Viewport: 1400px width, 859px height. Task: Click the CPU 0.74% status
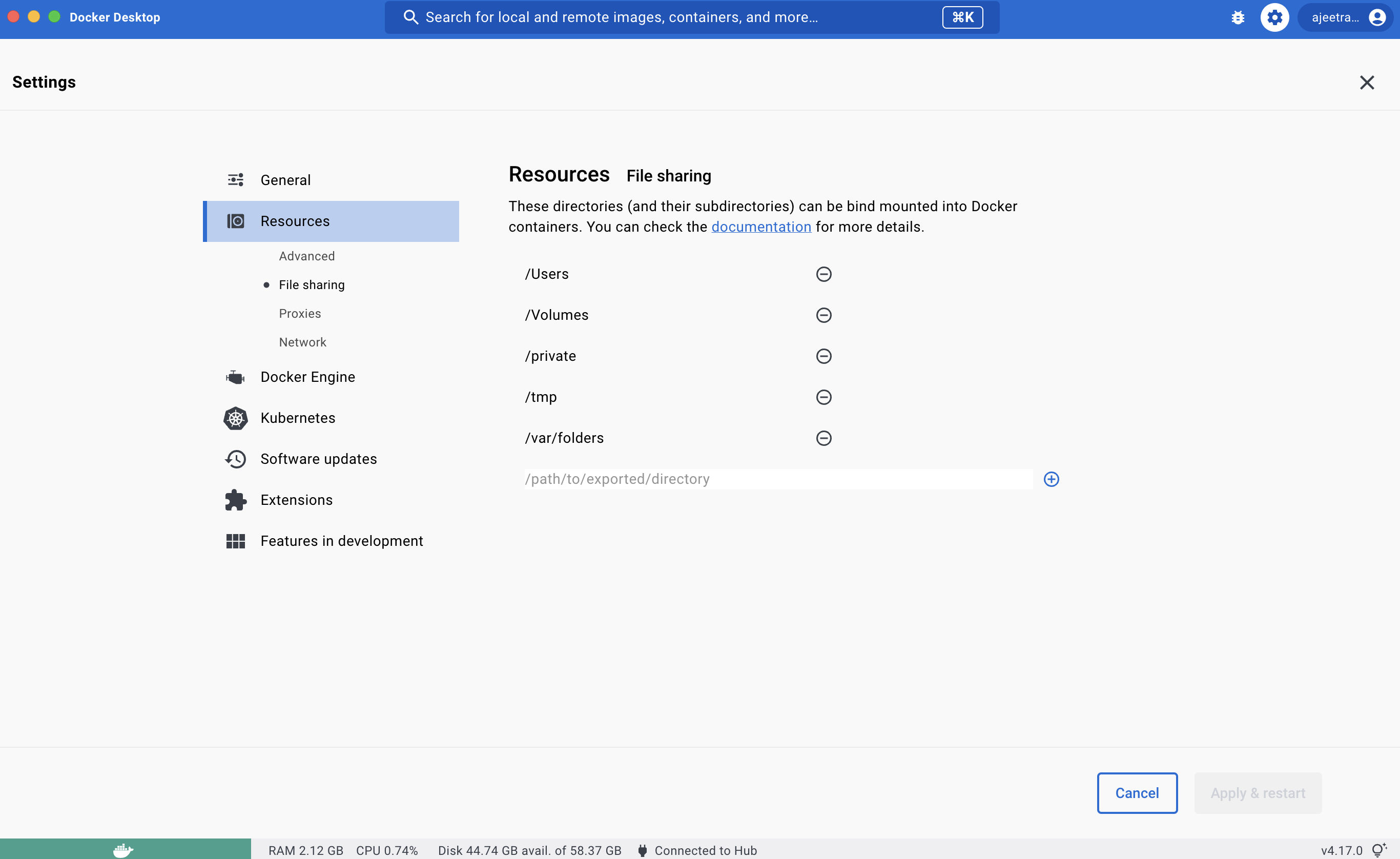387,850
